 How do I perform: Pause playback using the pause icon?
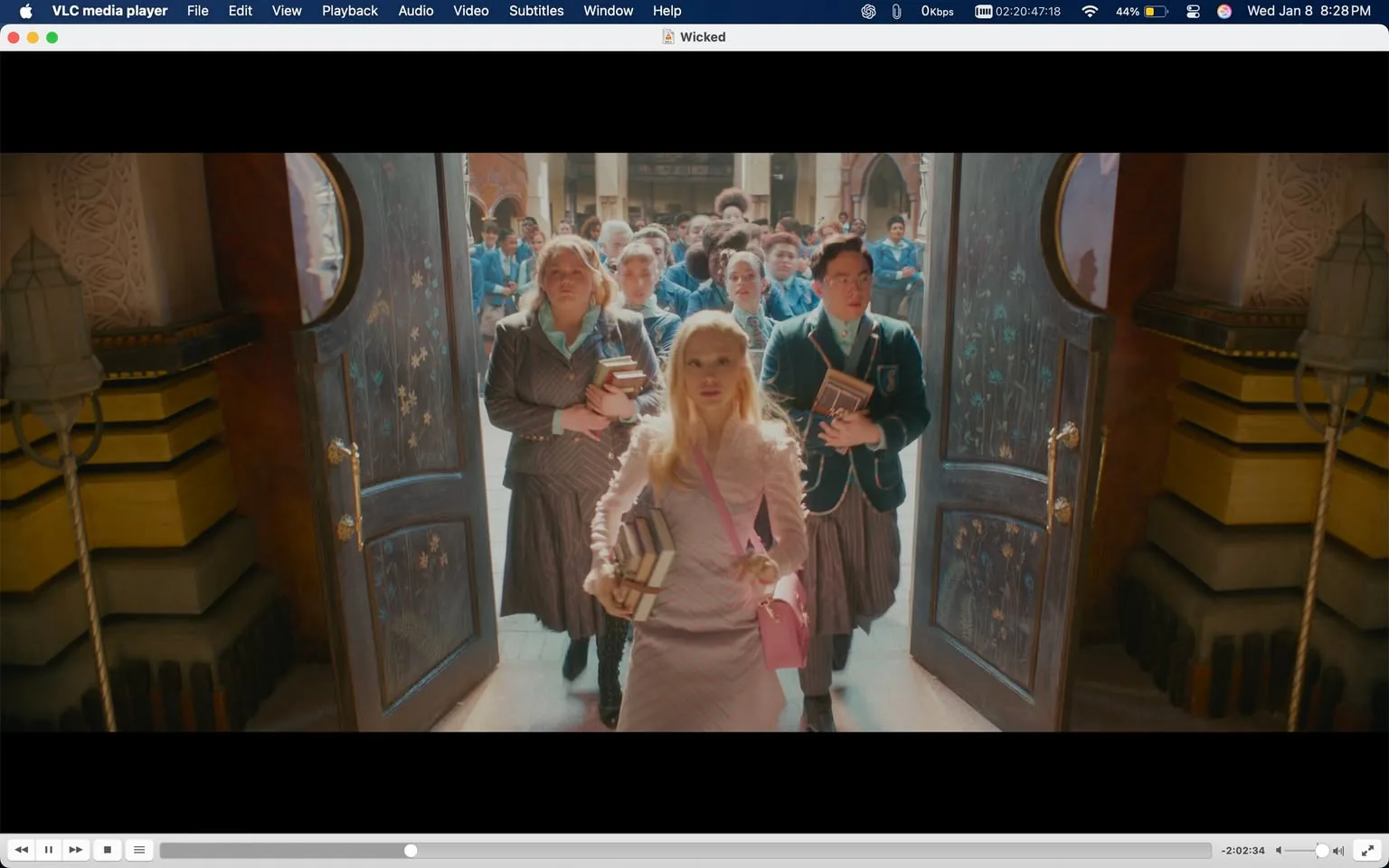(x=48, y=850)
